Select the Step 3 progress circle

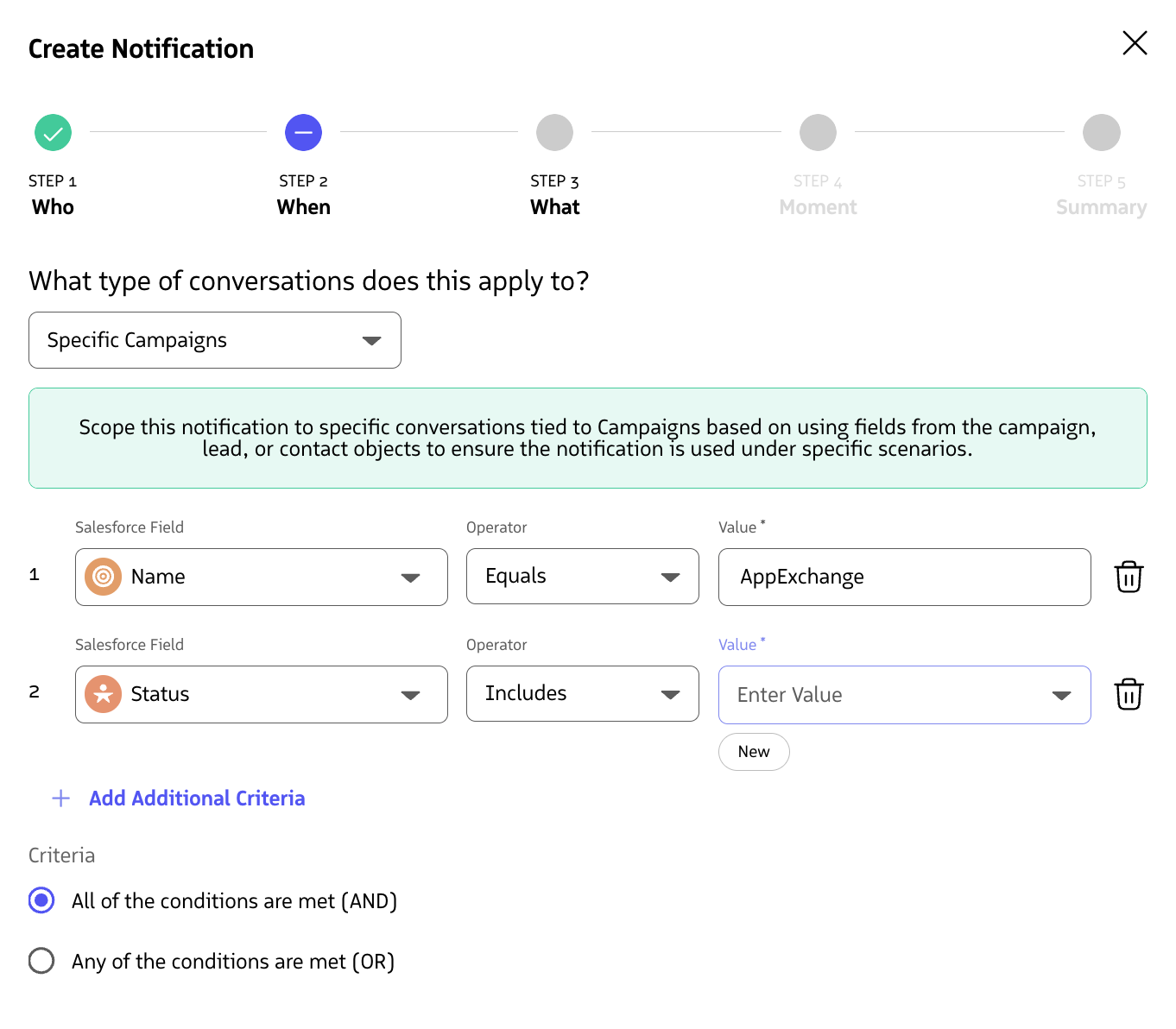[554, 132]
